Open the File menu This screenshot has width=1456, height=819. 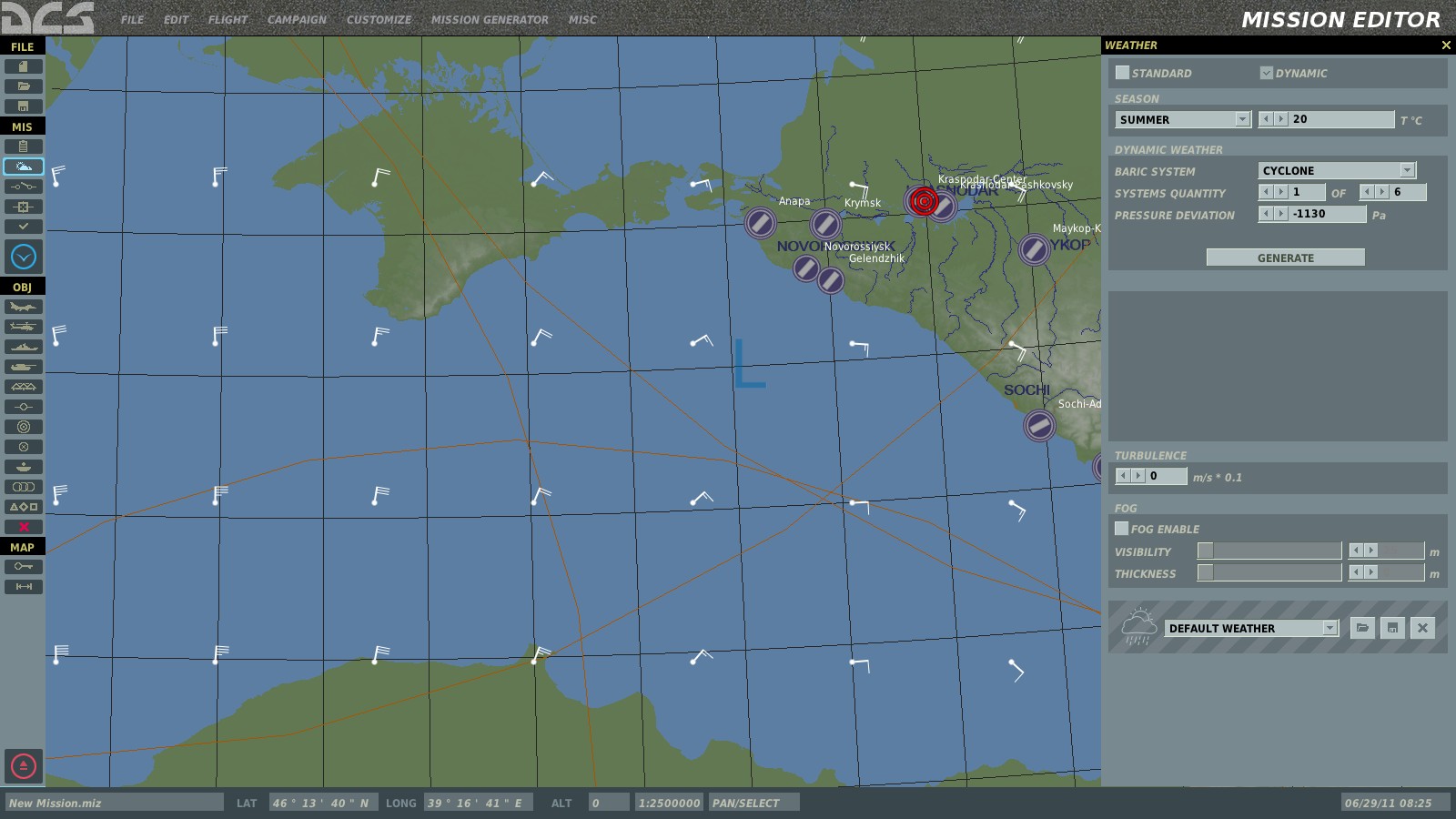pyautogui.click(x=133, y=19)
